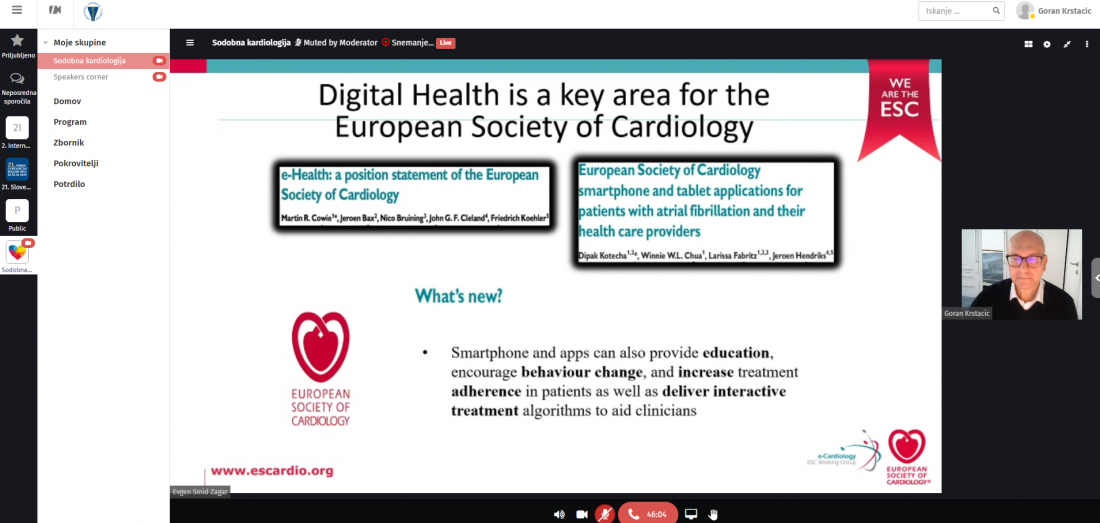Click the search magnifier icon

tap(996, 11)
